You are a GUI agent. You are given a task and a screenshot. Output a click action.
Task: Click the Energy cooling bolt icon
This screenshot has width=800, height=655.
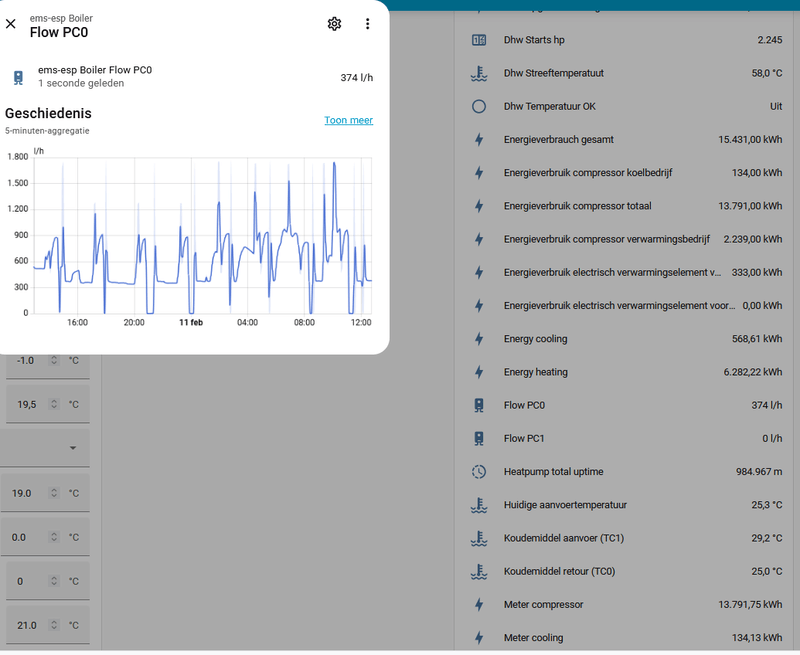click(x=479, y=339)
